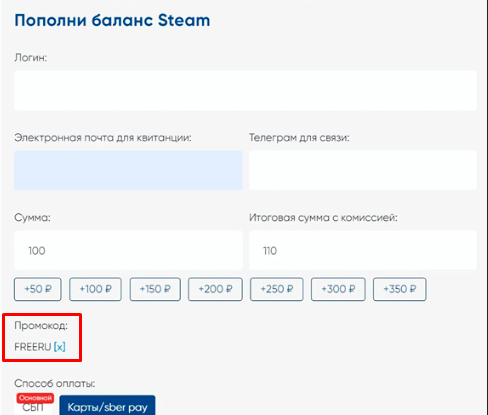Add +100 ₽ to the amount
This screenshot has height=415, width=488.
95,289
